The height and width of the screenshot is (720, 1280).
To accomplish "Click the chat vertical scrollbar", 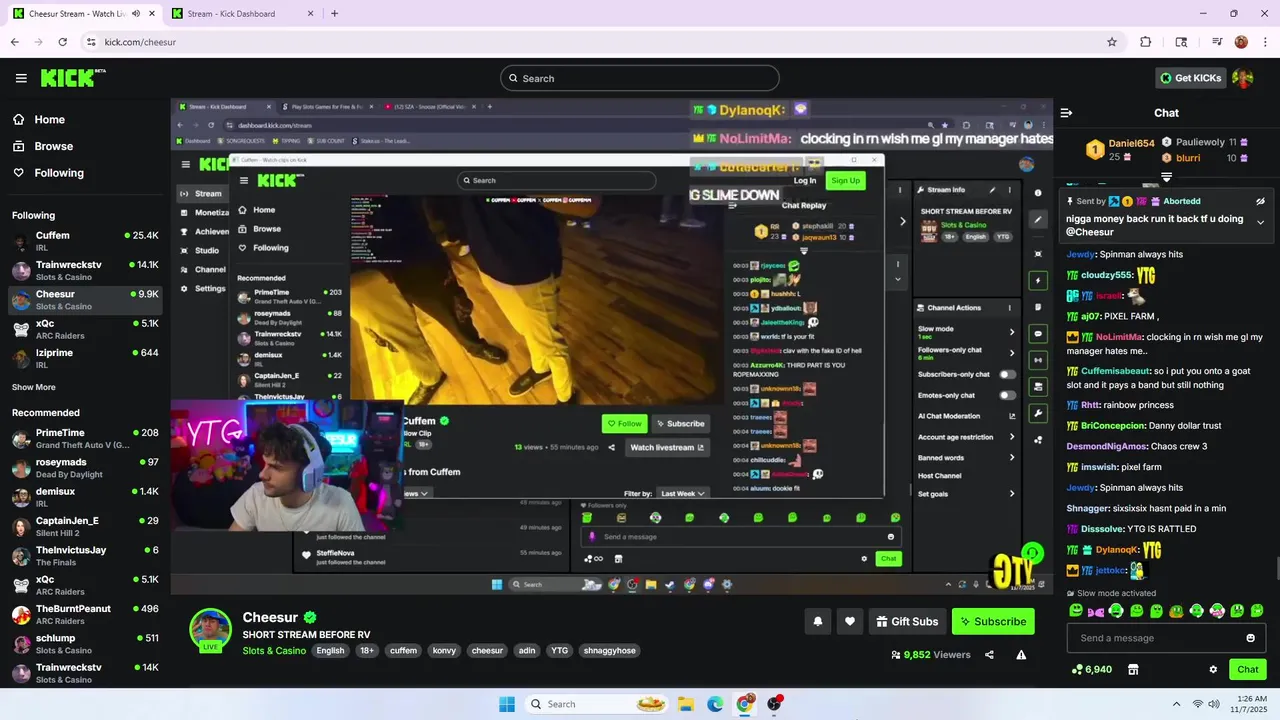I will pyautogui.click(x=1276, y=568).
